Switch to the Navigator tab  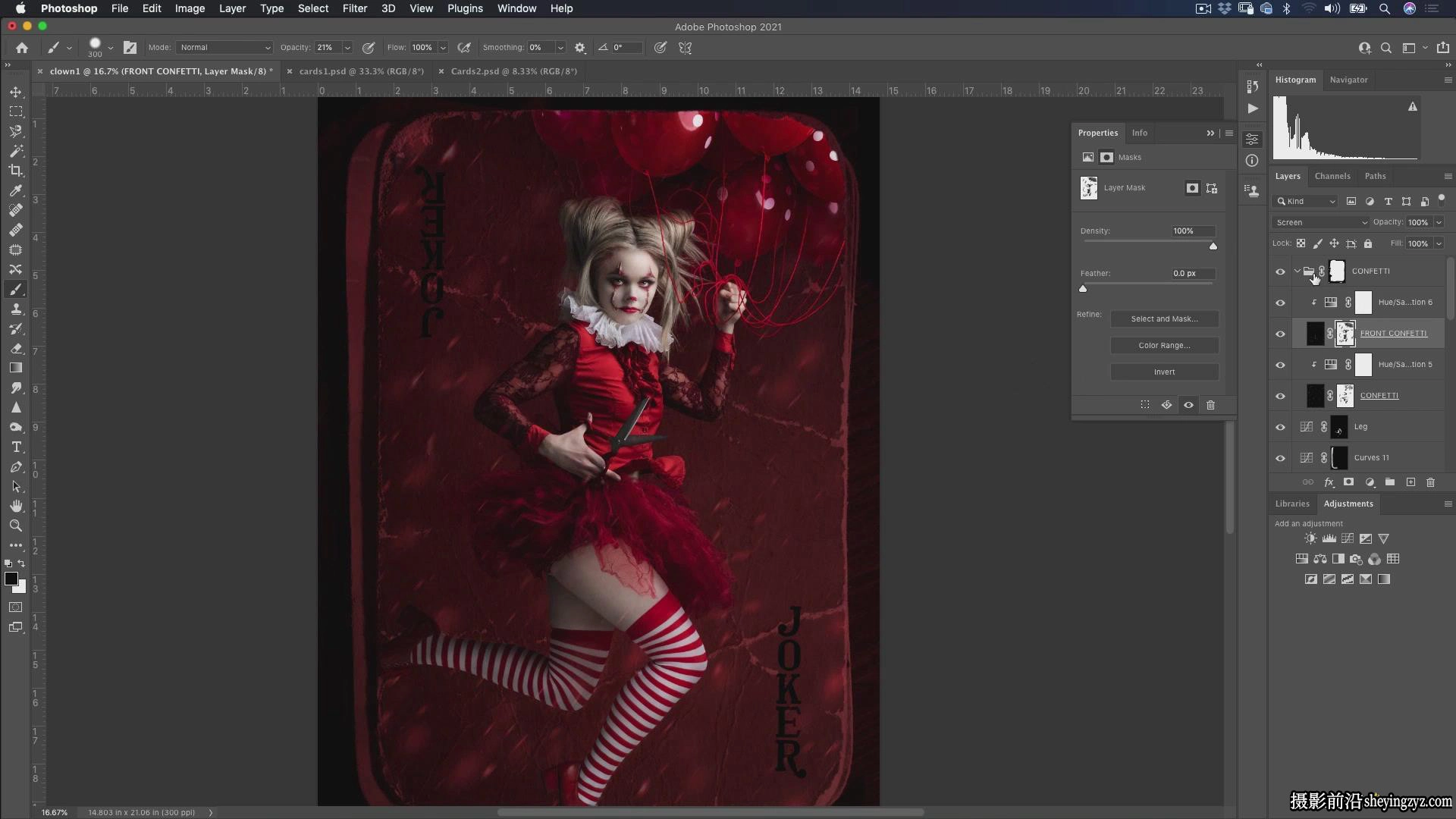(1348, 80)
